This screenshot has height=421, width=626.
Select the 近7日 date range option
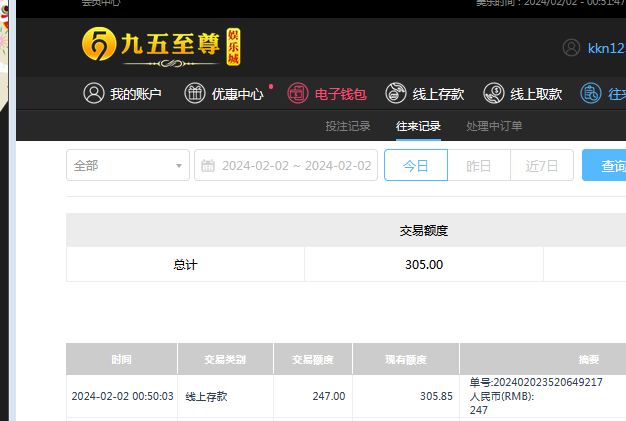click(x=541, y=166)
